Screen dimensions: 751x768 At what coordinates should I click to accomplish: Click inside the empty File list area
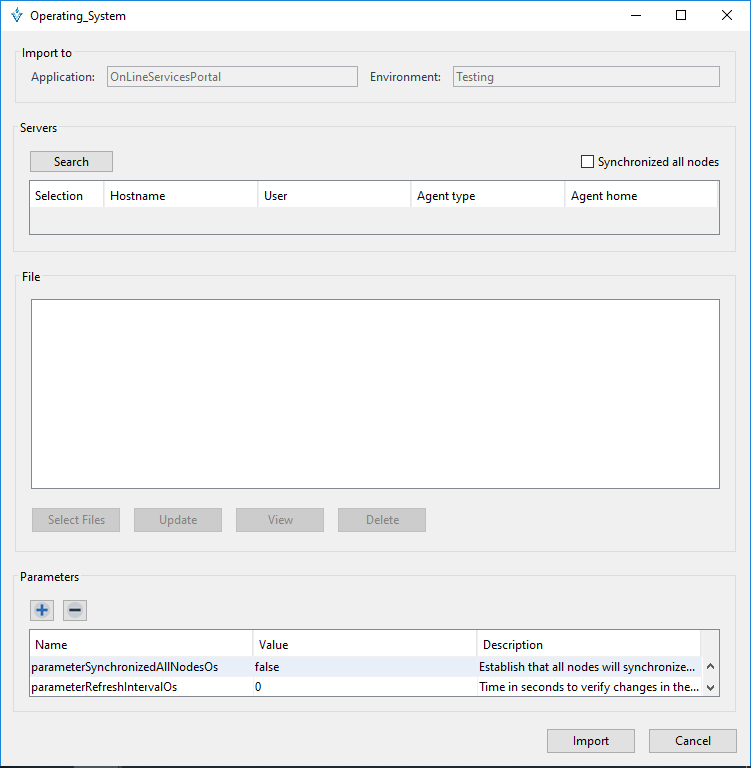point(375,393)
